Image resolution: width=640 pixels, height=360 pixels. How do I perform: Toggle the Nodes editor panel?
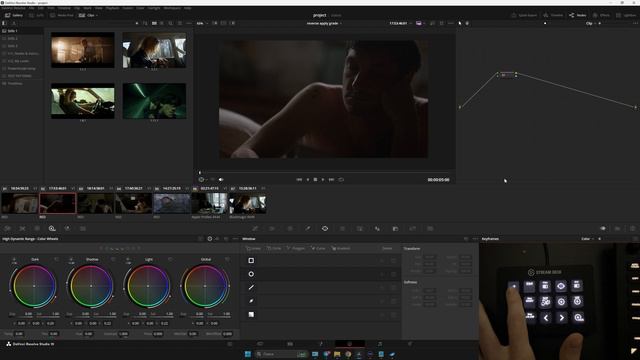pyautogui.click(x=578, y=15)
